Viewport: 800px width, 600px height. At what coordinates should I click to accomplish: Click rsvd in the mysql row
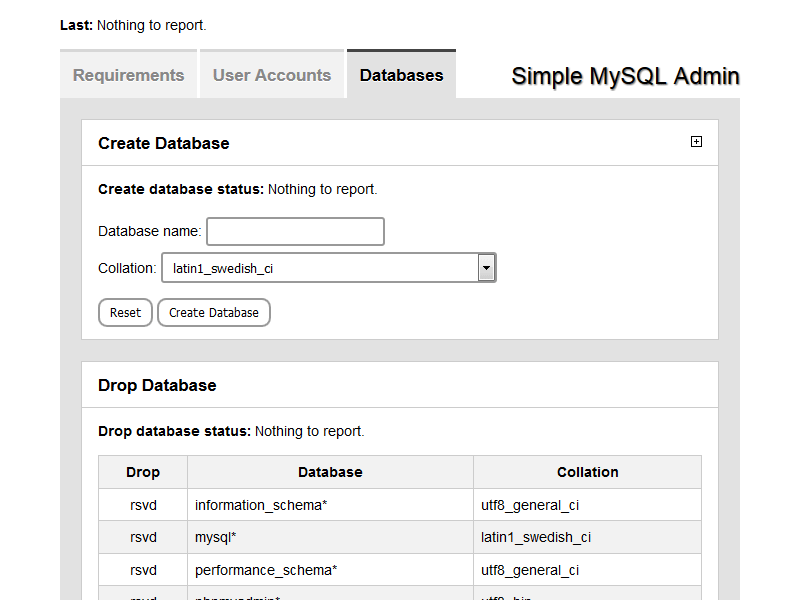(x=143, y=537)
